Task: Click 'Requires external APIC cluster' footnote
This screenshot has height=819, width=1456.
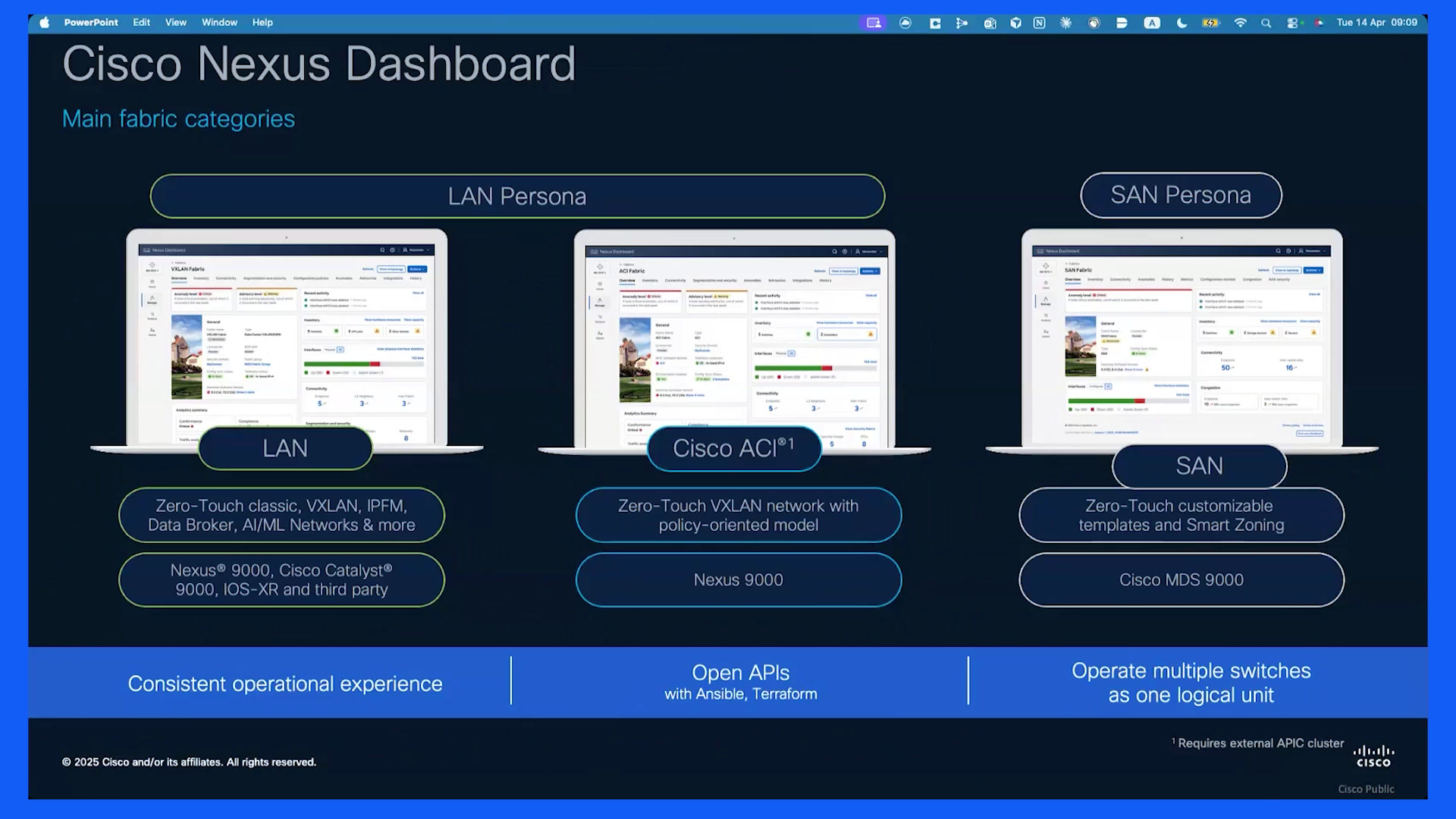Action: point(1258,743)
